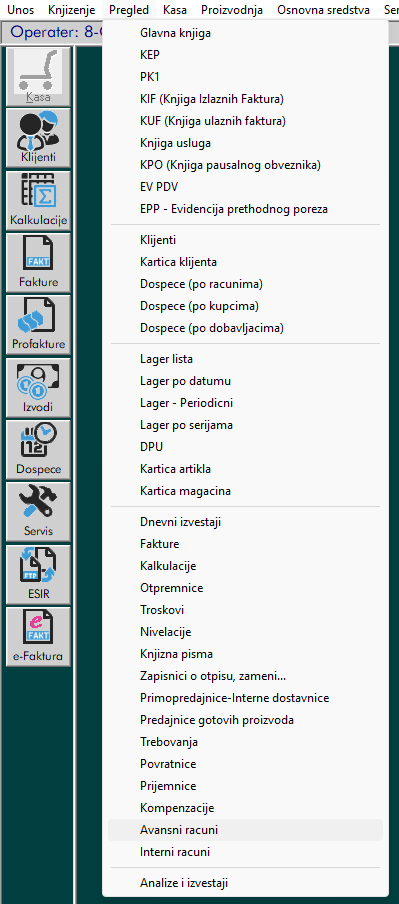Select Kartica klijenta entry
Screen dimensions: 399x904
245,262
